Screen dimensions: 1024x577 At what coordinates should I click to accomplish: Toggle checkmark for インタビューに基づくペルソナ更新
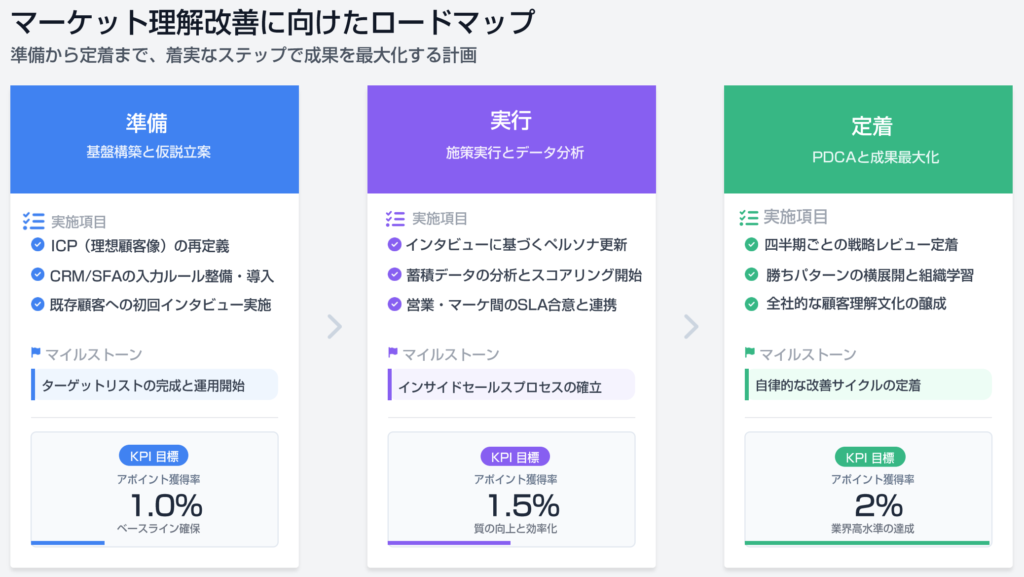(394, 244)
